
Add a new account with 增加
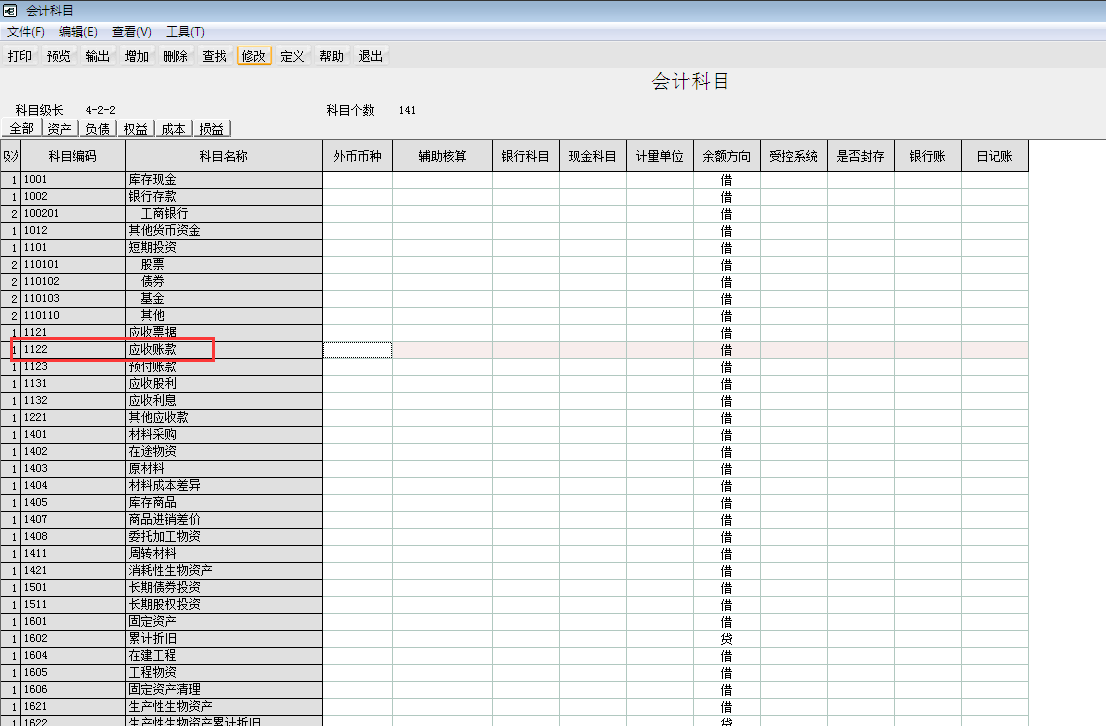point(137,56)
